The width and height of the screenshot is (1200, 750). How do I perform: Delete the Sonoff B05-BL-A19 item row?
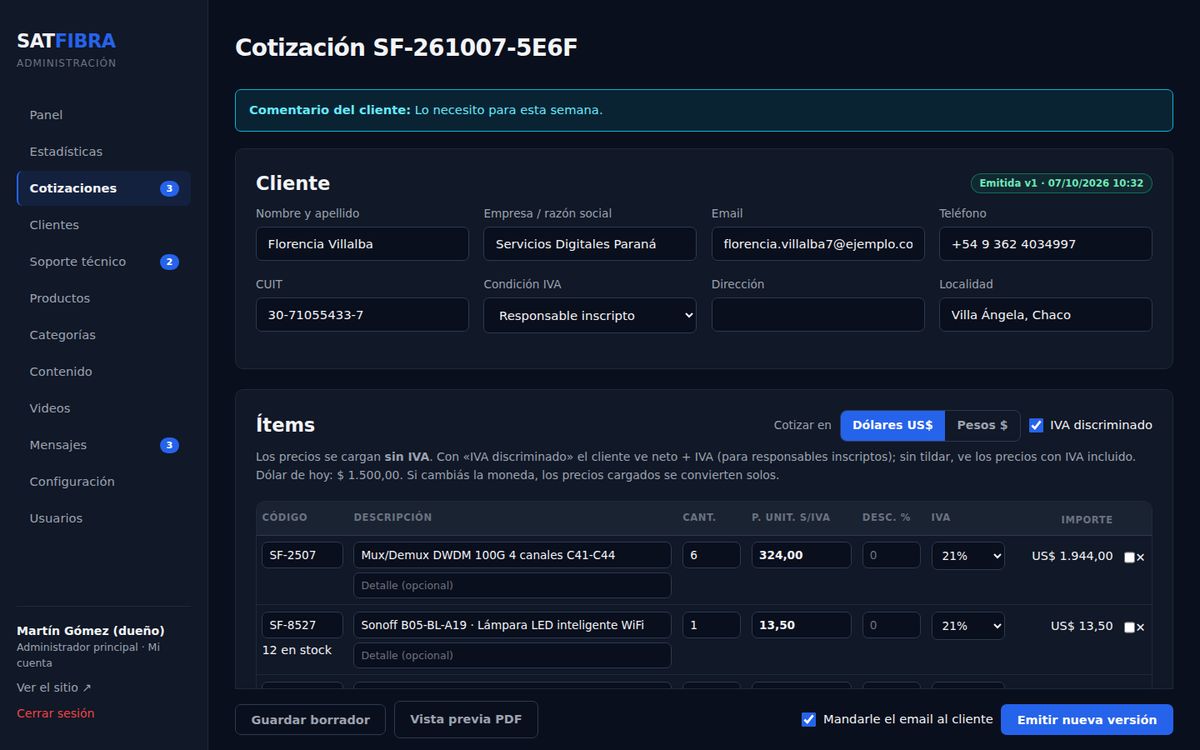[x=1140, y=627]
